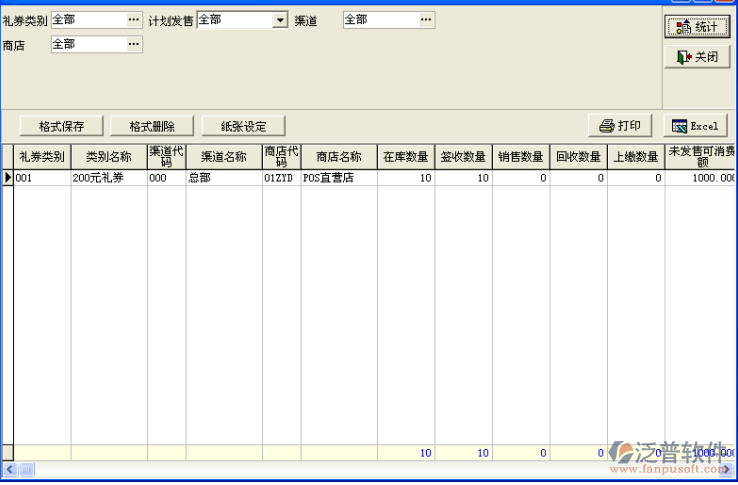Viewport: 738px width, 485px height.
Task: Click the POS直营店 cell
Action: (338, 178)
